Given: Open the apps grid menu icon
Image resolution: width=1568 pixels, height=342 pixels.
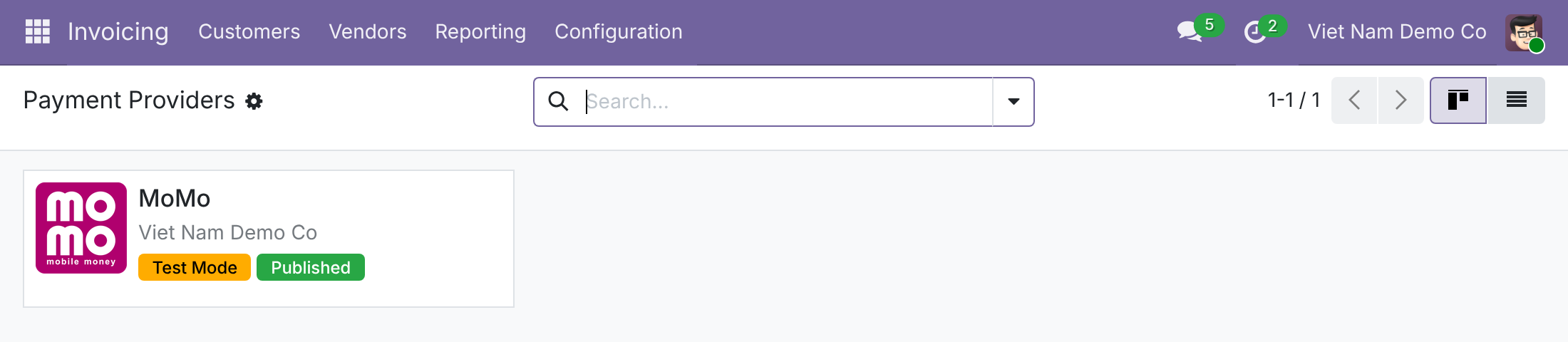Looking at the screenshot, I should tap(38, 31).
